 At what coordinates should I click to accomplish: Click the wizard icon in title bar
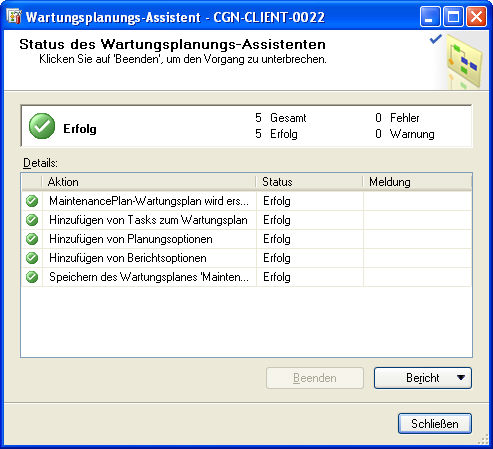click(x=14, y=17)
